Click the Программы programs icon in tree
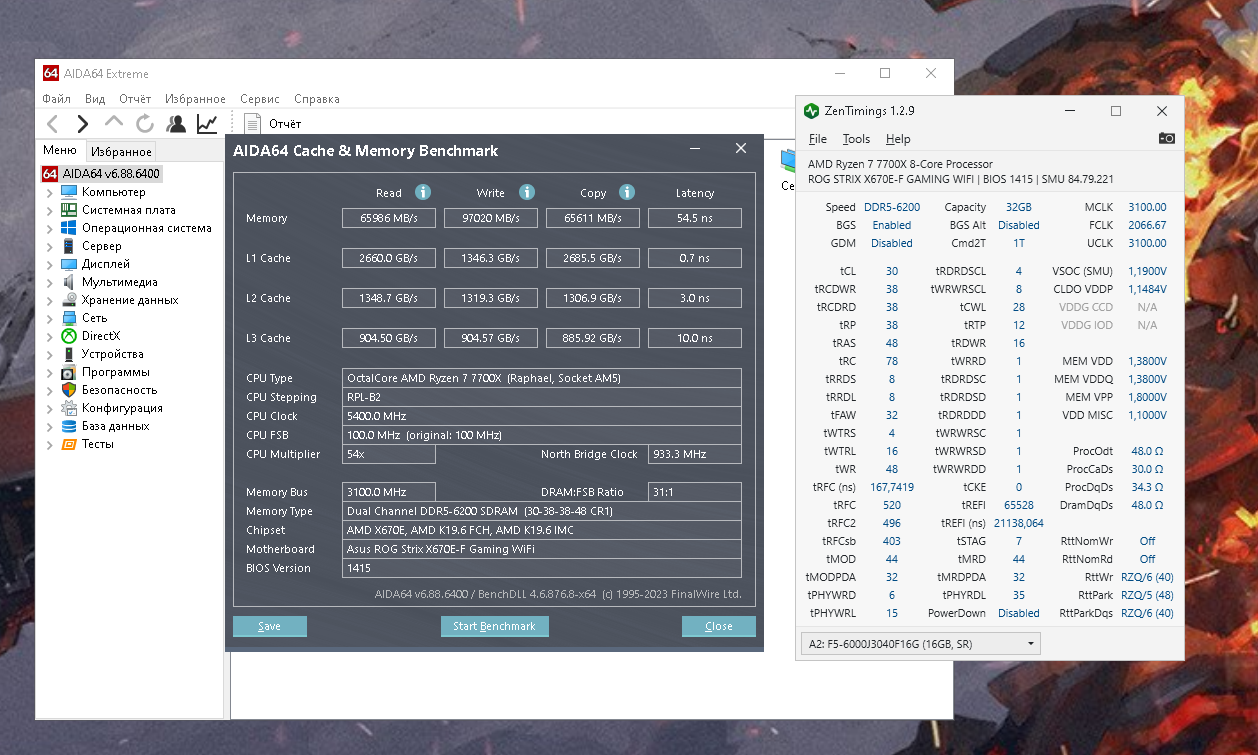The image size is (1258, 755). pyautogui.click(x=69, y=372)
